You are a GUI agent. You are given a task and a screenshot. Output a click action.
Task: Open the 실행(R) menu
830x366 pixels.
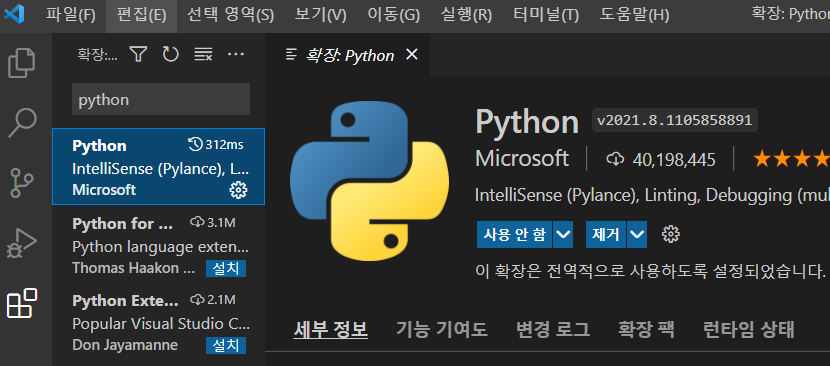coord(466,15)
